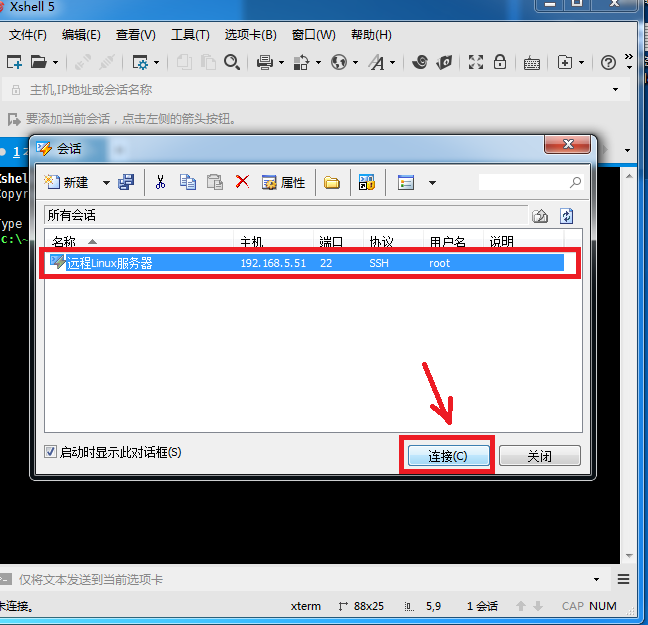The height and width of the screenshot is (625, 648).
Task: Click the Save session icon beside 新建
Action: [126, 182]
